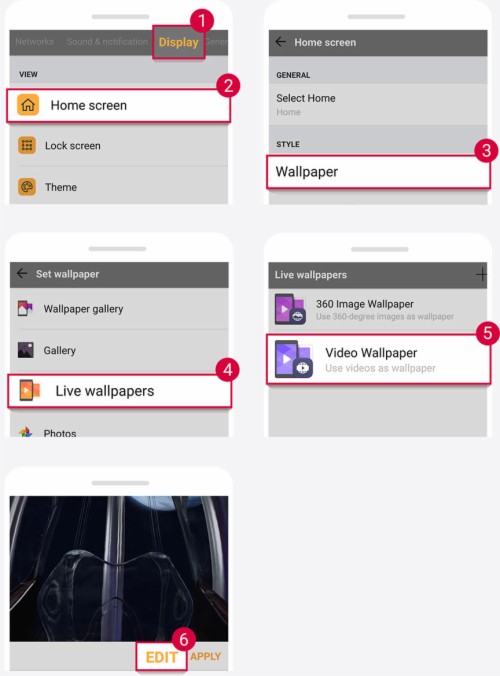The image size is (500, 676).
Task: Go back from Set wallpaper screen
Action: (22, 273)
